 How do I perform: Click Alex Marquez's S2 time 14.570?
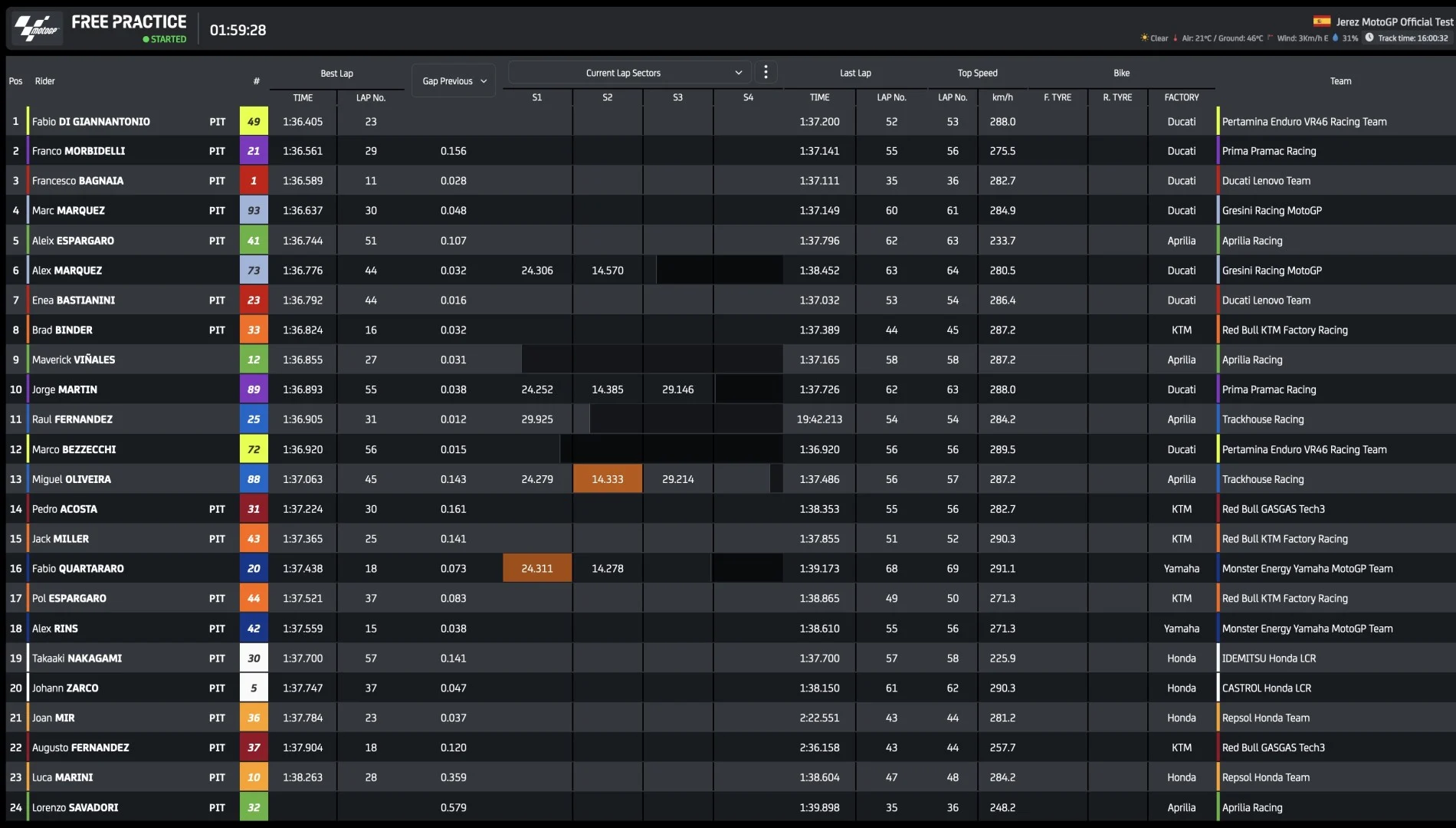pyautogui.click(x=608, y=271)
